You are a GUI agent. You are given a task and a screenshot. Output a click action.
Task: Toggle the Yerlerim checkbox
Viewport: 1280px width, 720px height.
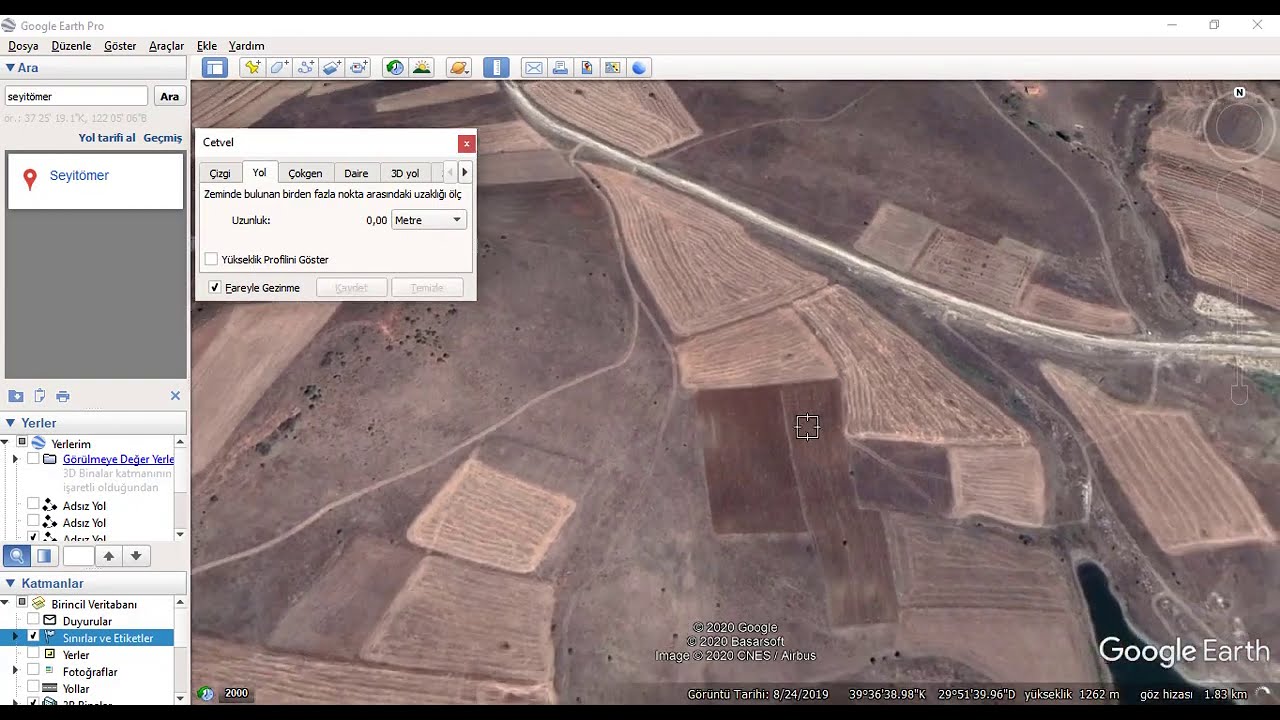21,442
